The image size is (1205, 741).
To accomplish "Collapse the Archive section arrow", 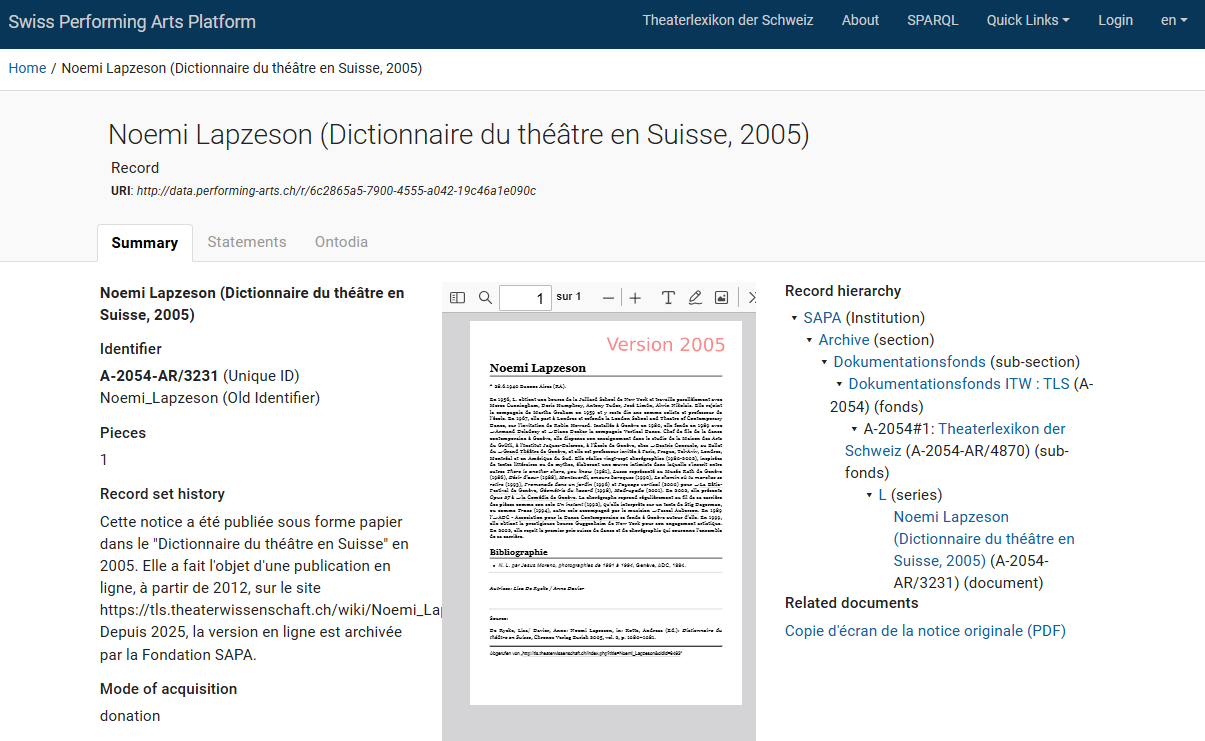I will 809,341.
